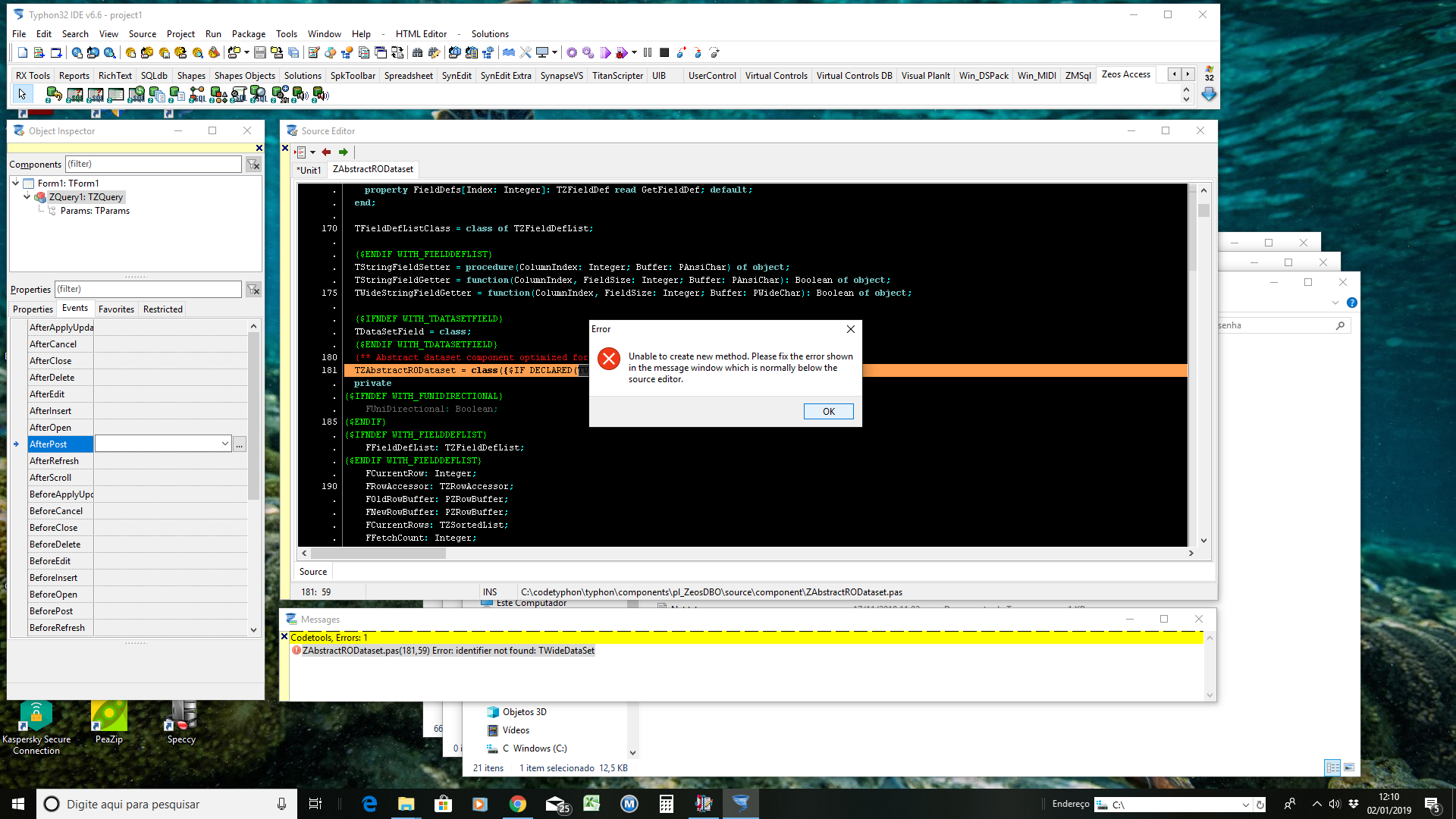Click the binoculars find icon in main toolbar
Viewport: 1456px width, 819px height.
[x=417, y=53]
